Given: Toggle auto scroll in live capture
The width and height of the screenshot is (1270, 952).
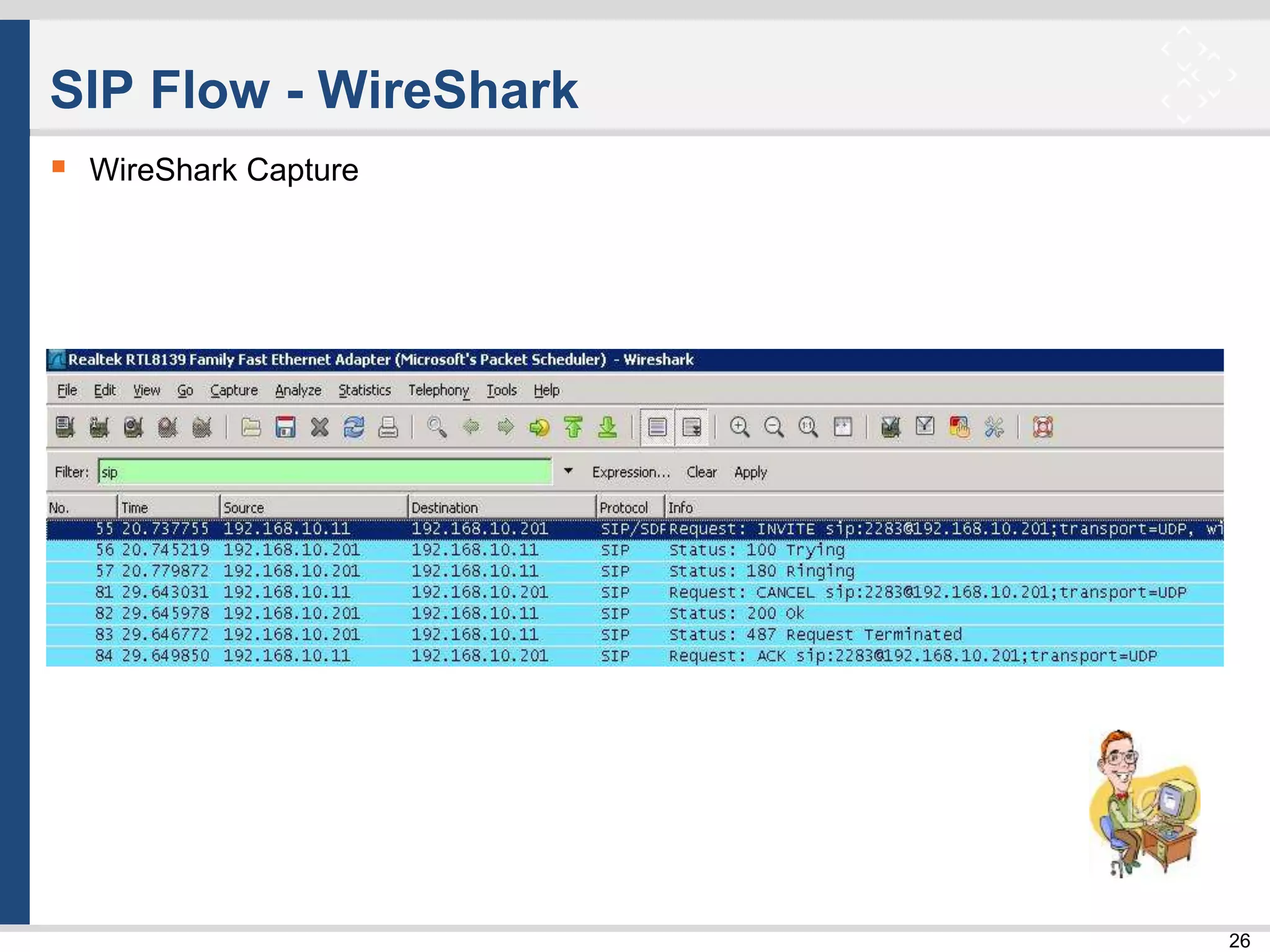Looking at the screenshot, I should point(691,427).
